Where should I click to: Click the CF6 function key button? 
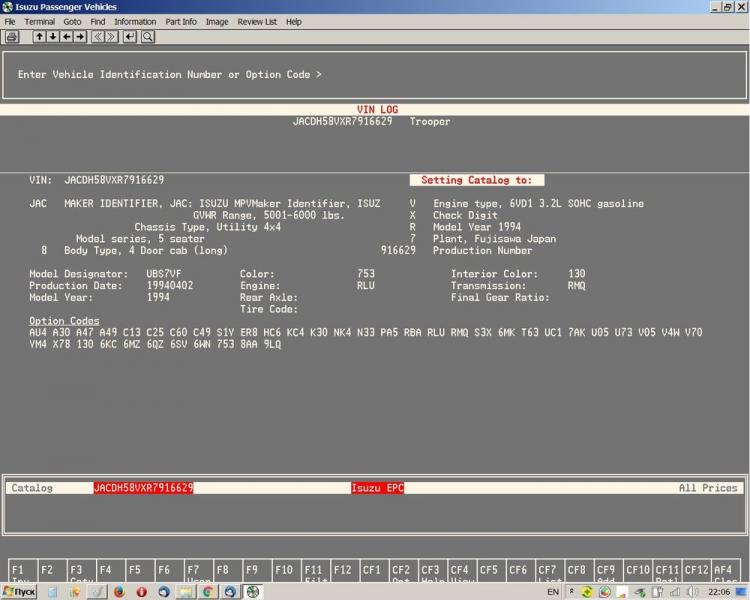pos(520,570)
